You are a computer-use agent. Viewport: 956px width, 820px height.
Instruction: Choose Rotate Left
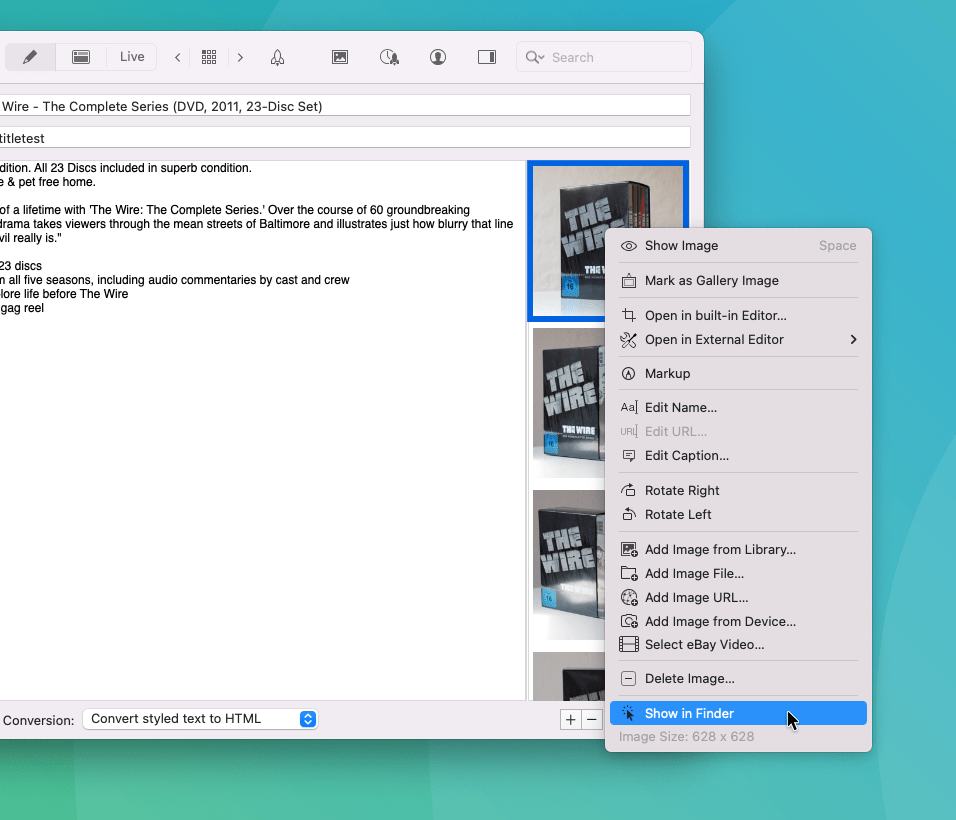(x=738, y=515)
